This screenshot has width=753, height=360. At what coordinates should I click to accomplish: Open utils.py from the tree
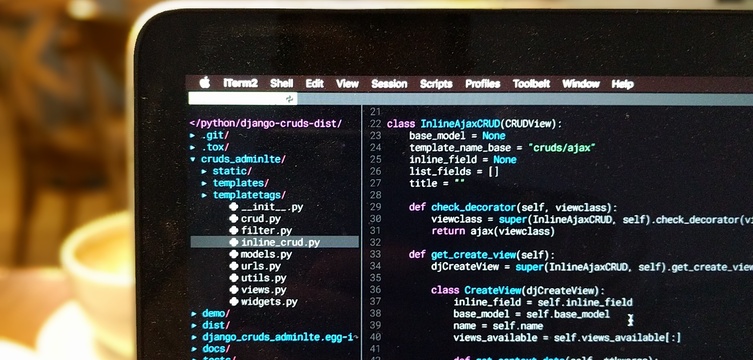(263, 278)
